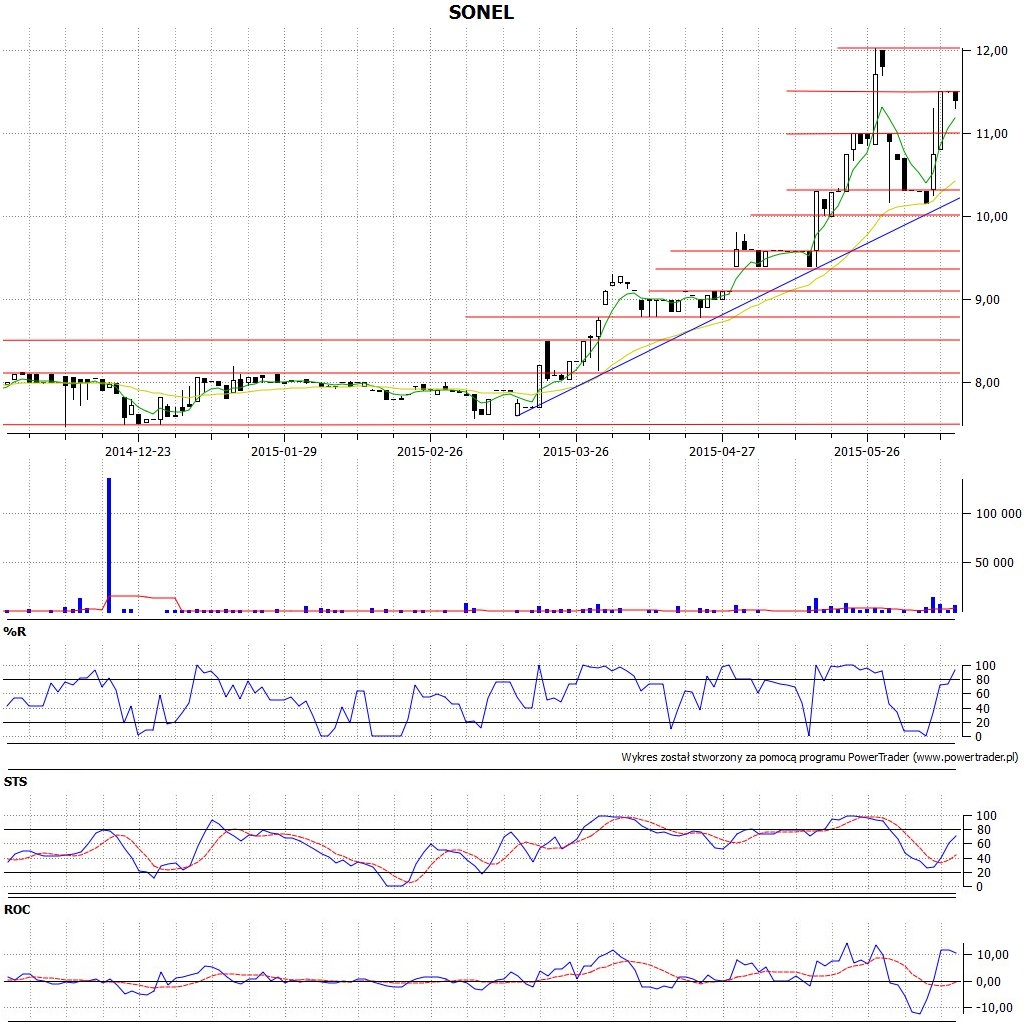The height and width of the screenshot is (1024, 1024).
Task: Click the SONEL chart title
Action: point(481,12)
